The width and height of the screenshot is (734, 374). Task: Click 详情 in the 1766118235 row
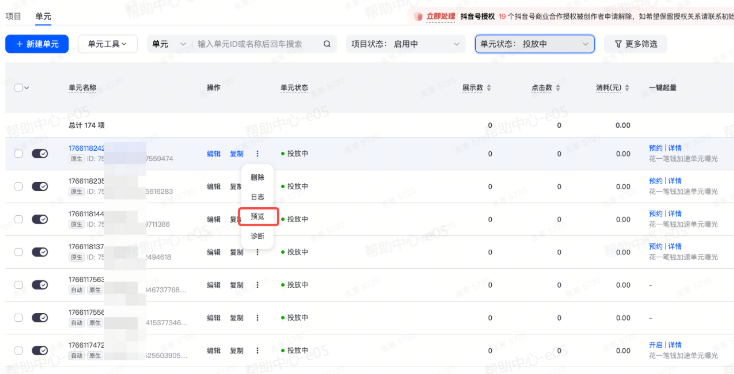coord(675,181)
